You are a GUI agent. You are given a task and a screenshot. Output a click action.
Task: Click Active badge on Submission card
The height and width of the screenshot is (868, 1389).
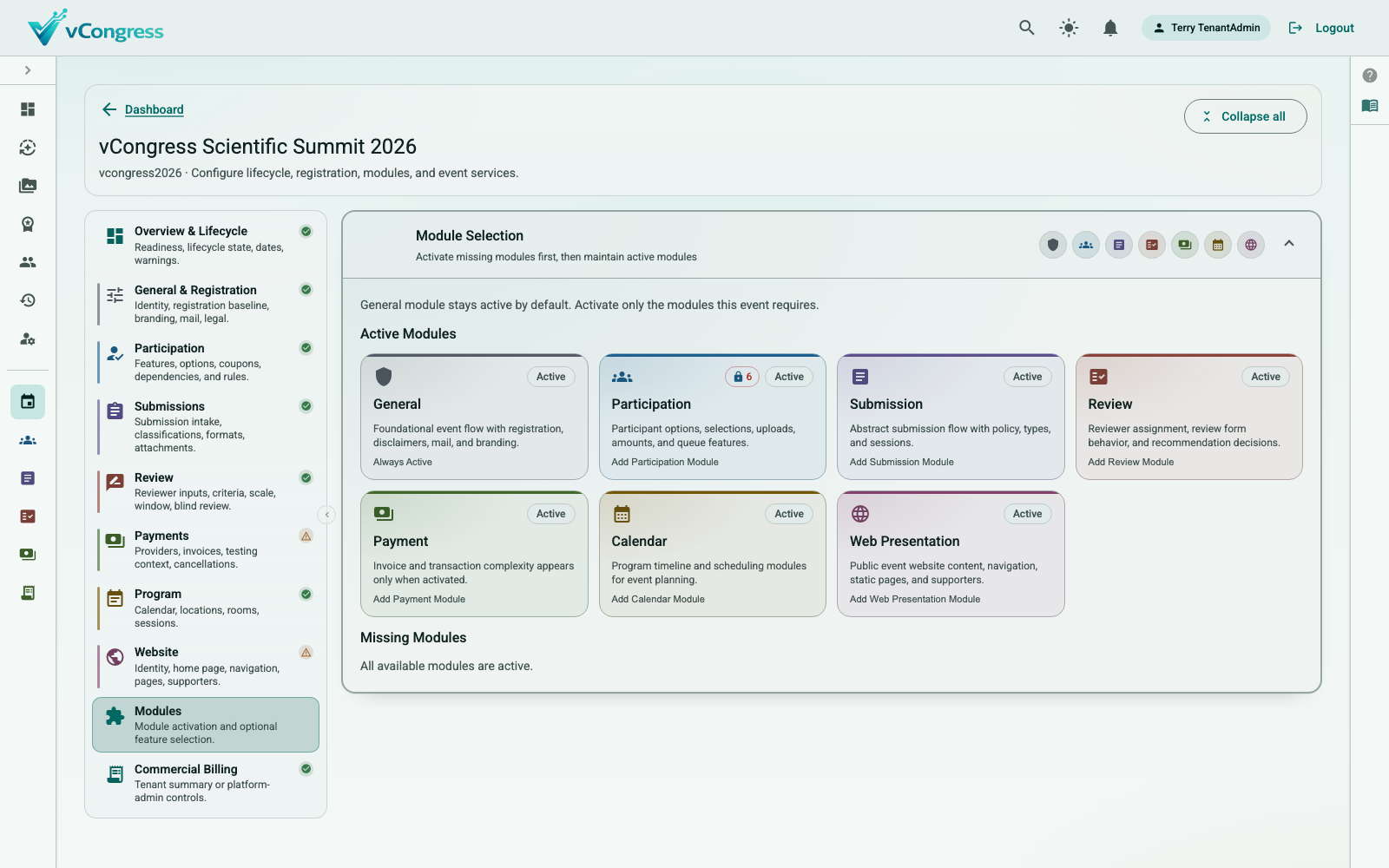click(x=1027, y=377)
